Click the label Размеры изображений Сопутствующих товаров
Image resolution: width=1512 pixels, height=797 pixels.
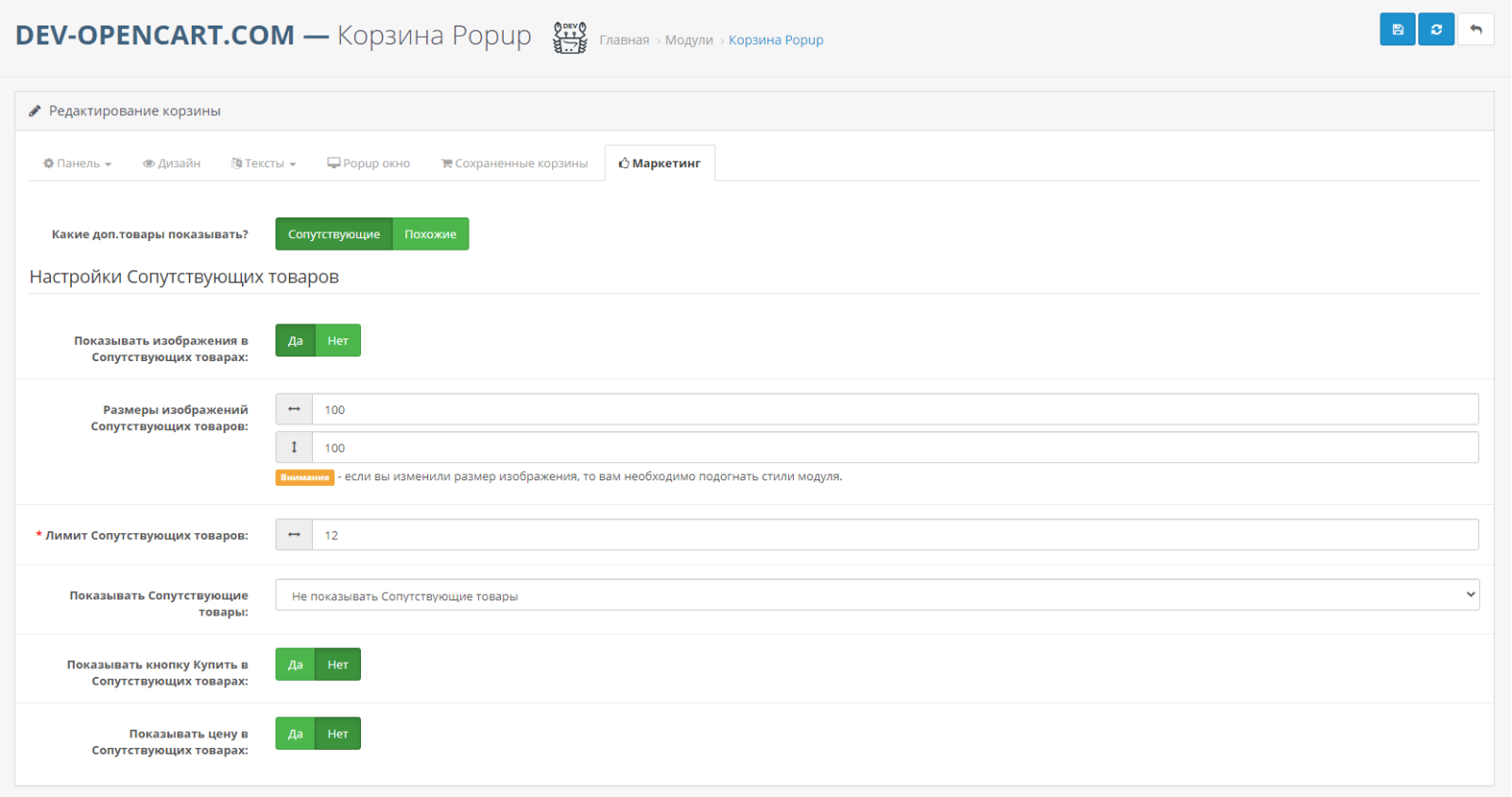point(170,418)
